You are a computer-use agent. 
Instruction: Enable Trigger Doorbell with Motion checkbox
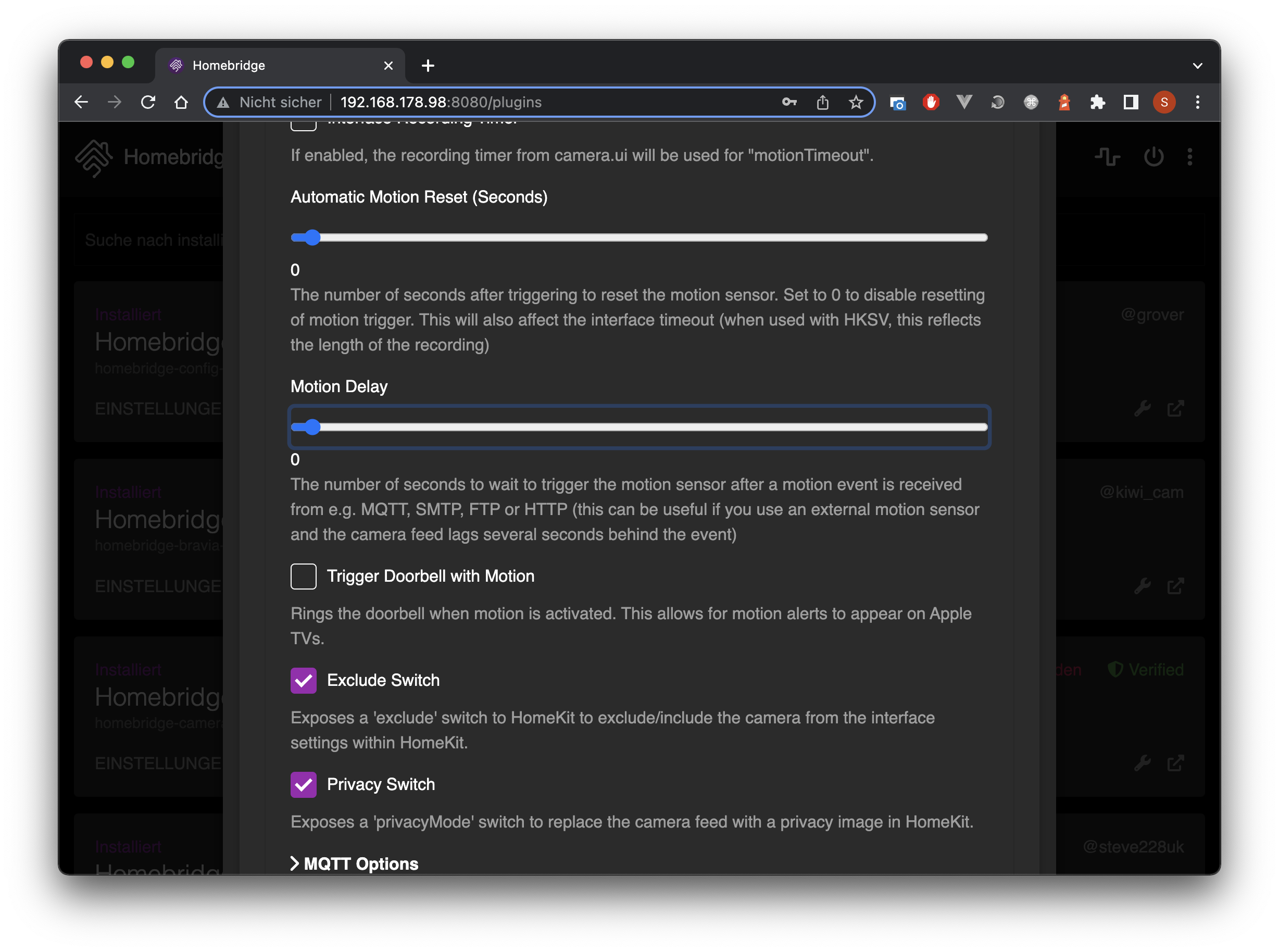click(304, 577)
